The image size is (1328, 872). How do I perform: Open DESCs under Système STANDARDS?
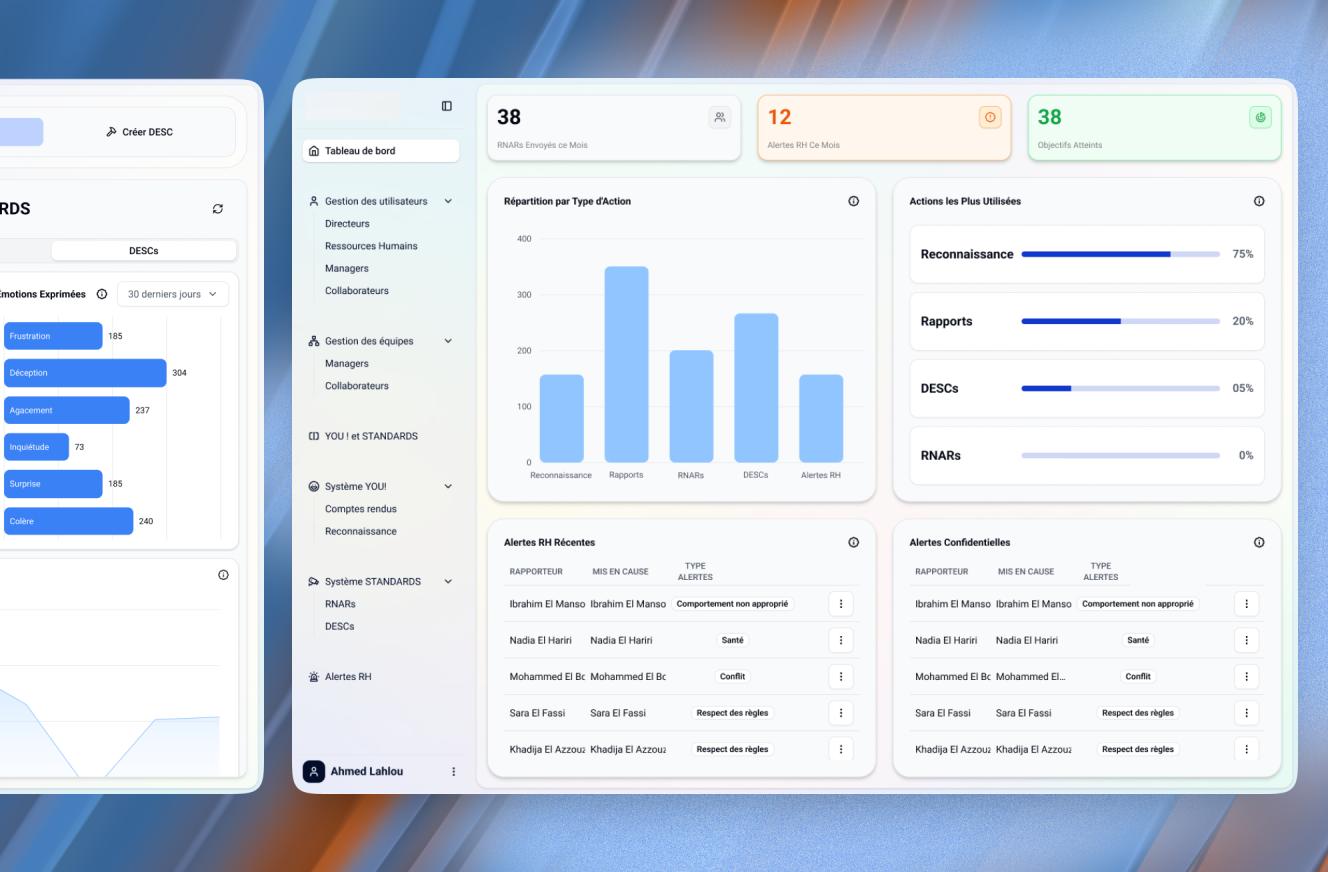340,626
